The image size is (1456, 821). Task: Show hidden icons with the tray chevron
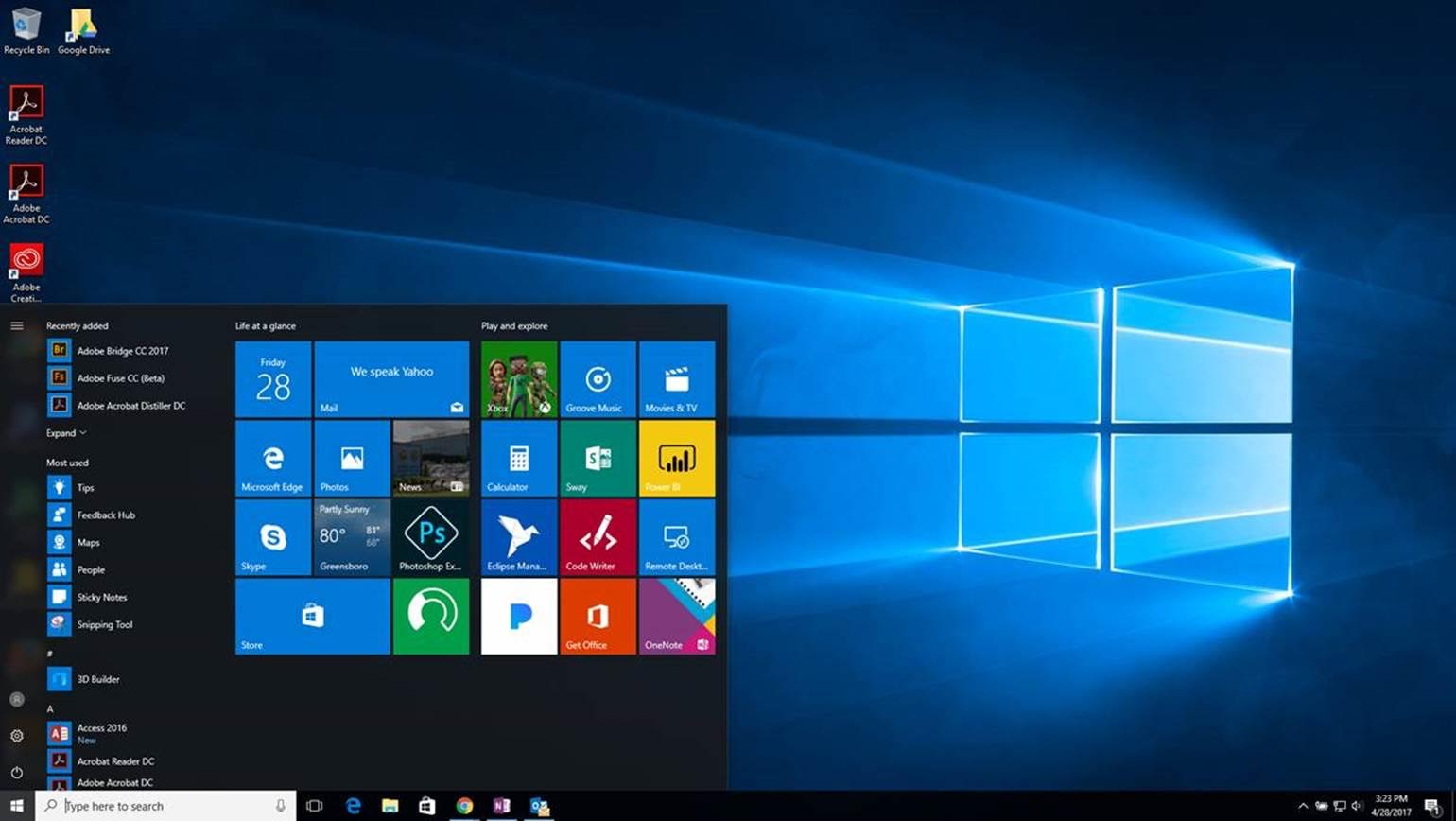pos(1303,806)
